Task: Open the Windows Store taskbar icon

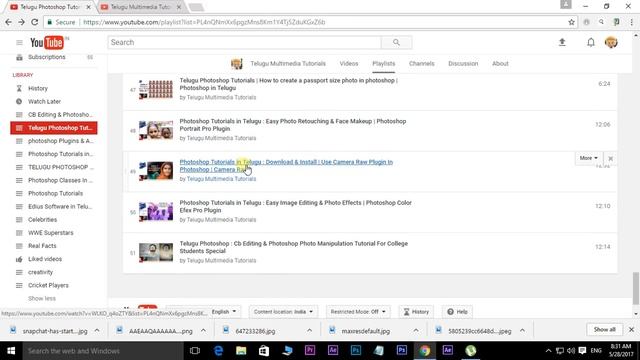Action: coord(264,351)
